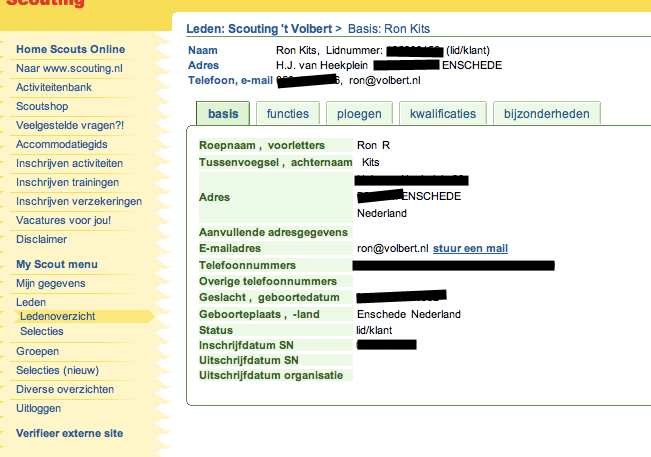Screen dimensions: 651x457
Task: Click the 'Overige telefoonnummers' label
Action: tap(268, 281)
